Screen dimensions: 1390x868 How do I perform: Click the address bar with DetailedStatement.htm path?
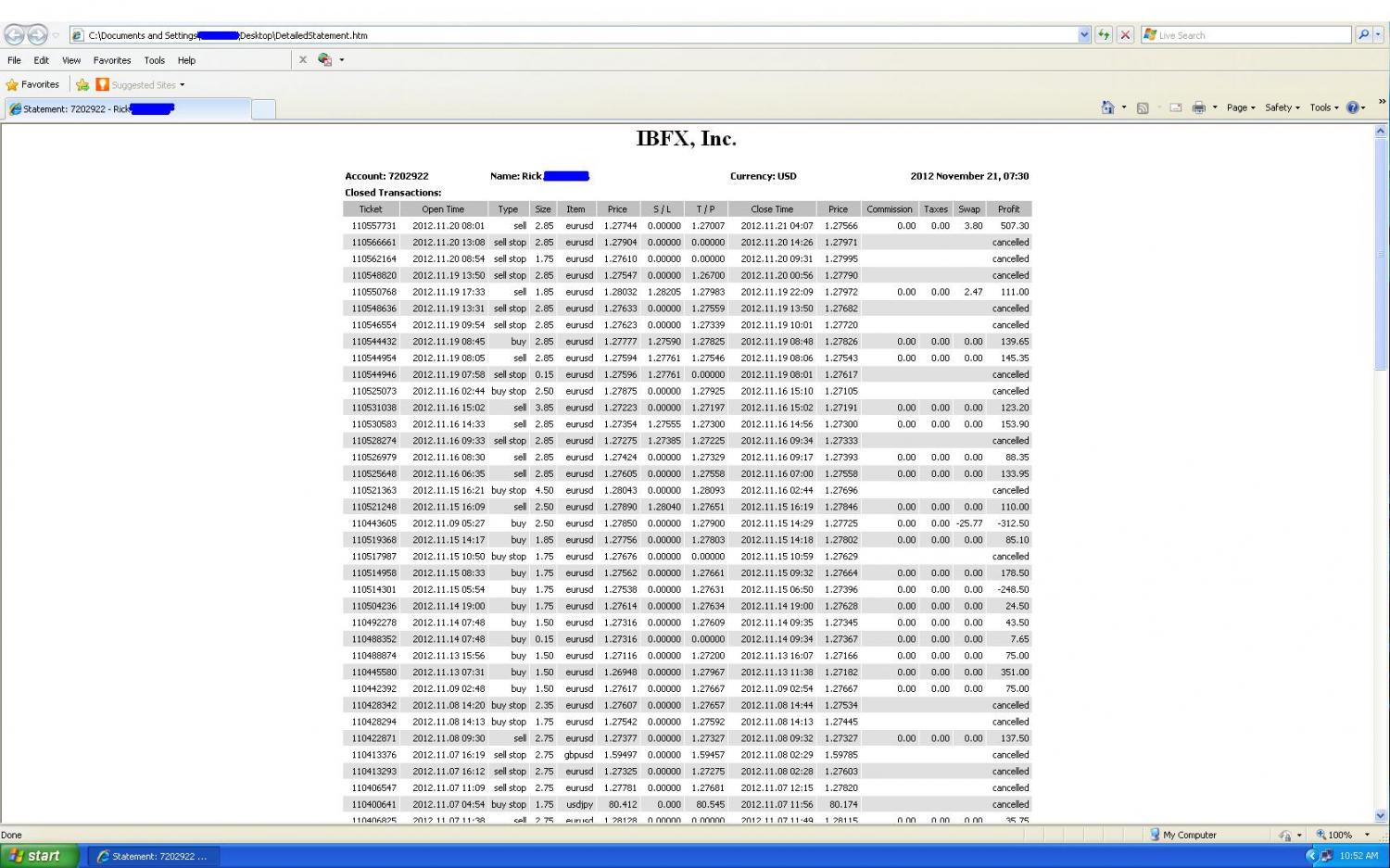(575, 35)
